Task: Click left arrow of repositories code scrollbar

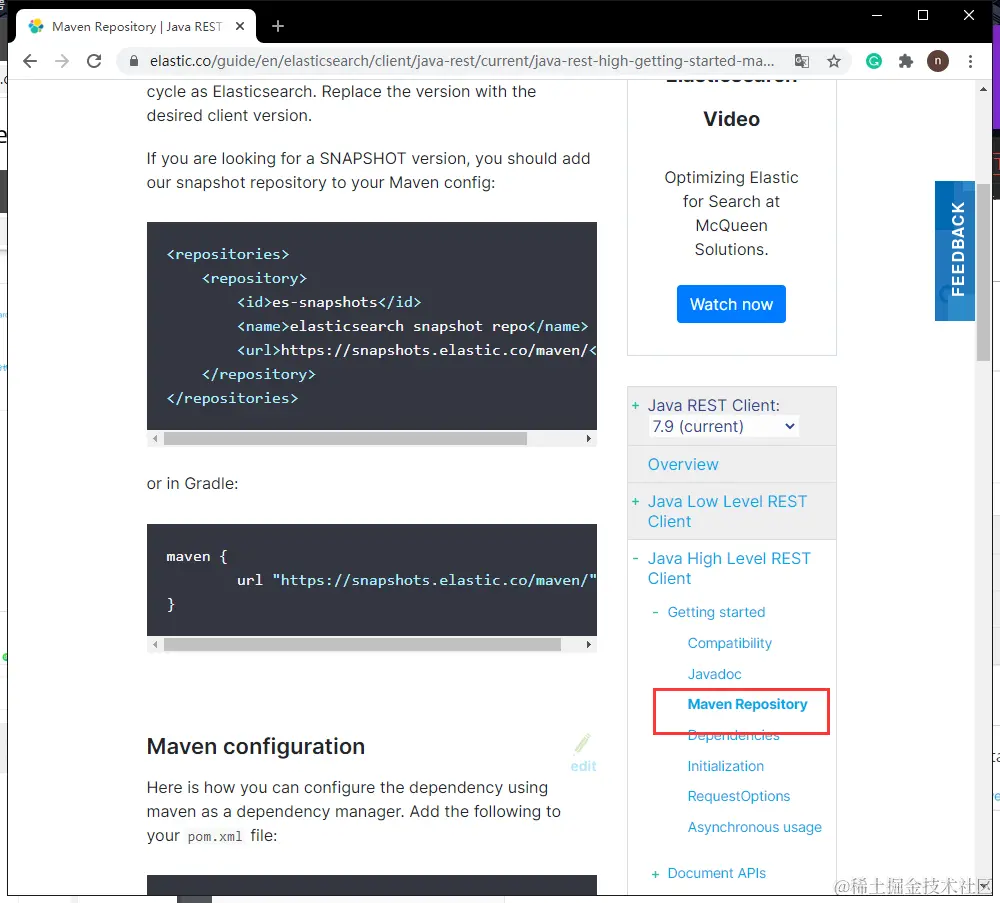Action: 155,439
